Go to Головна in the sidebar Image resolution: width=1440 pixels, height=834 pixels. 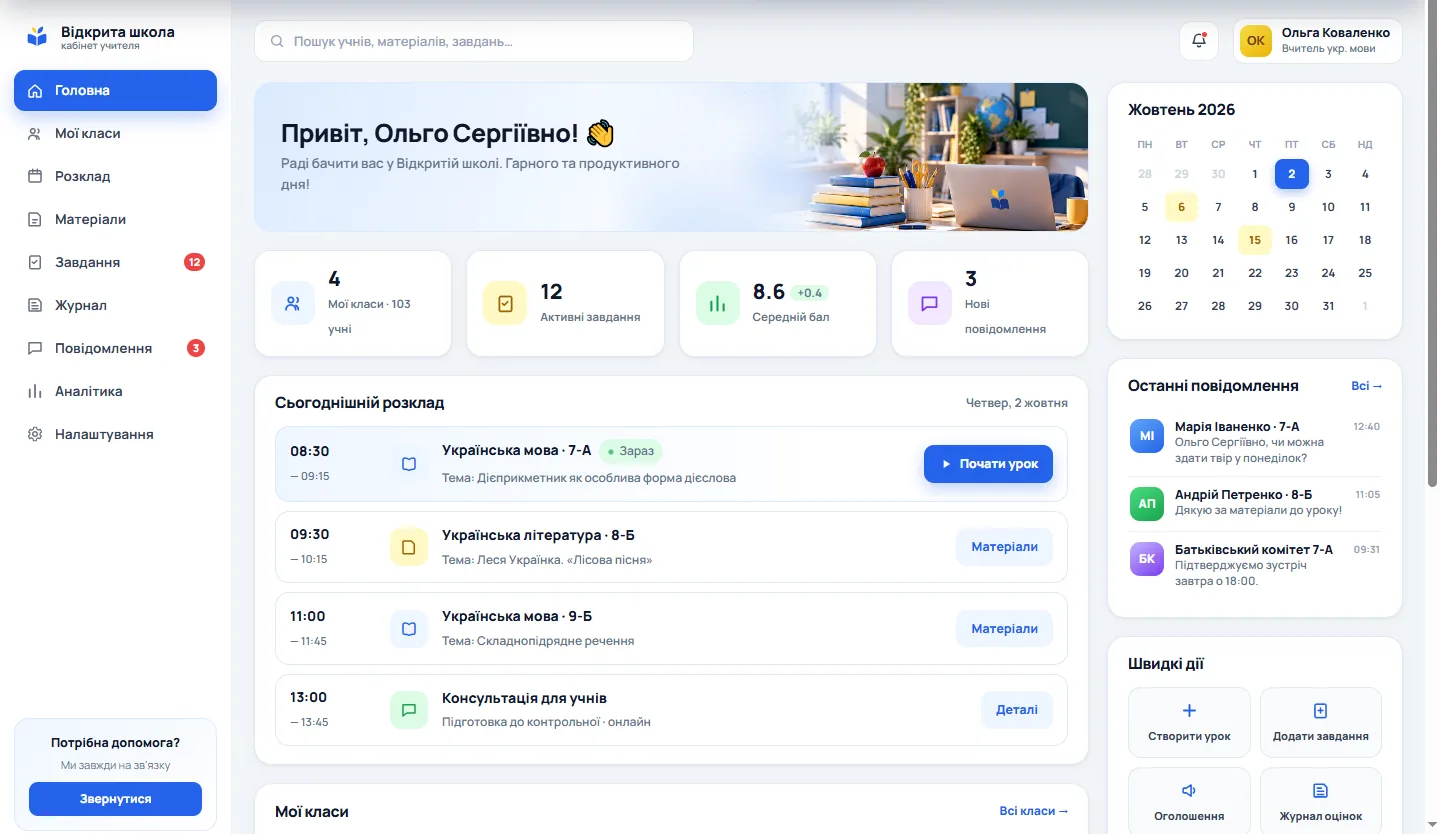(x=115, y=90)
